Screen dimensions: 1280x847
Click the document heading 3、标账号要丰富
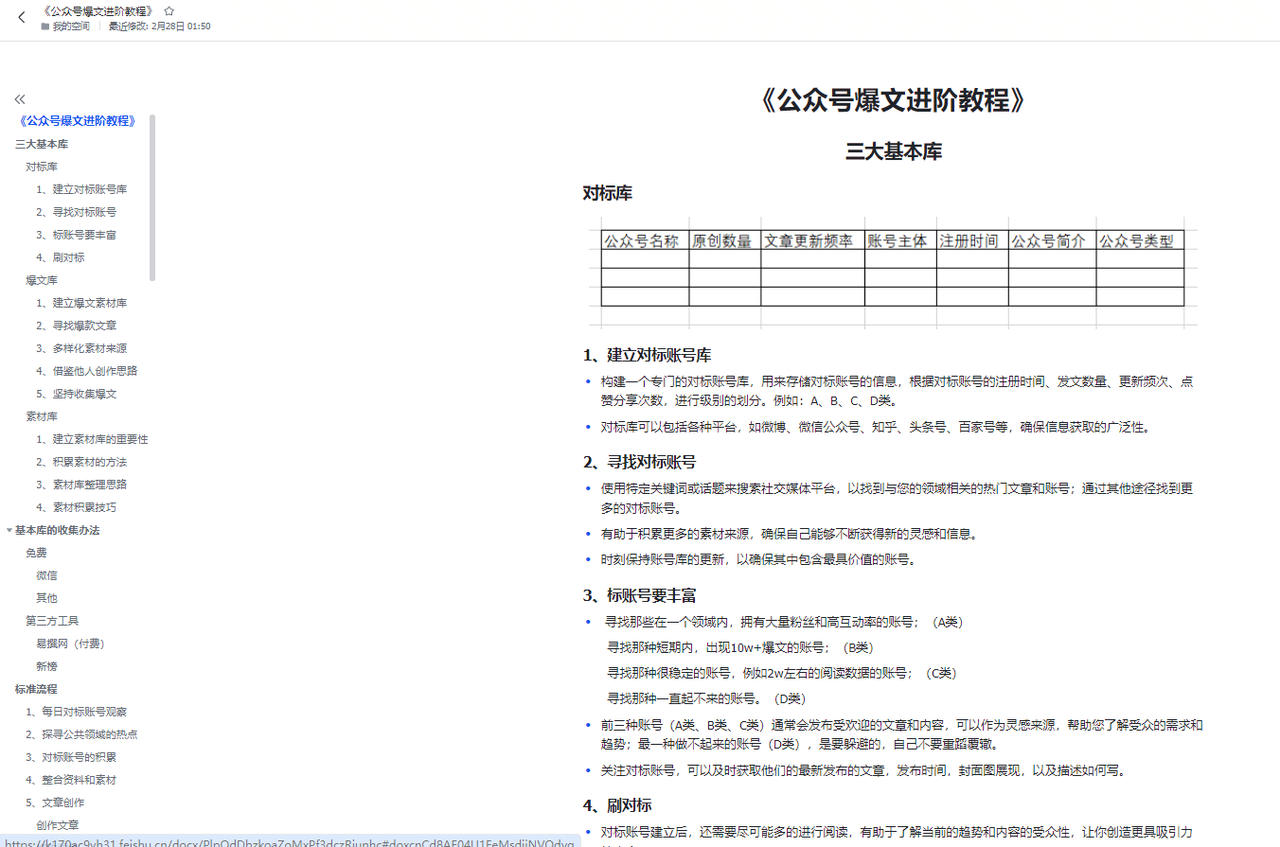click(640, 596)
